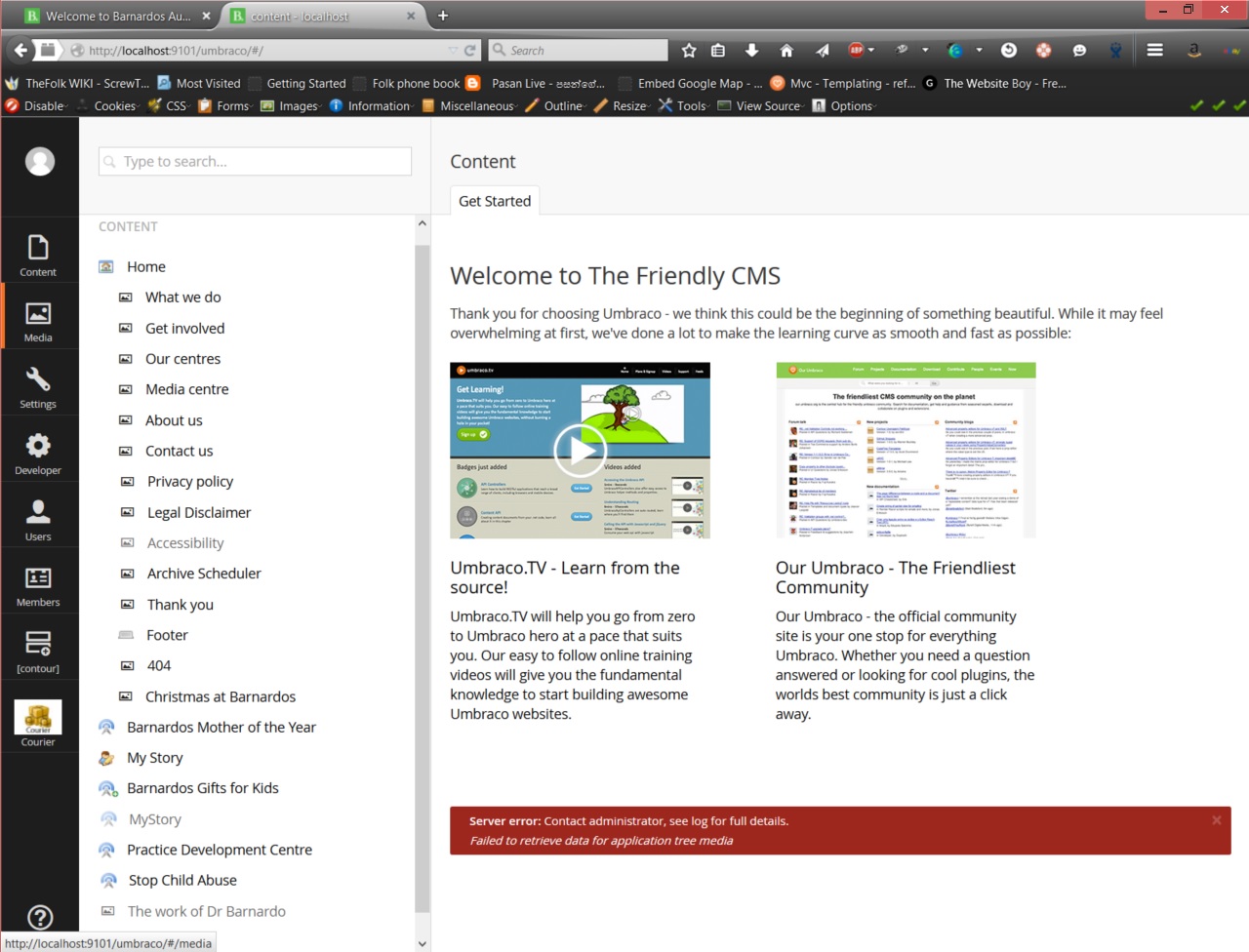Select the Archive Scheduler node
This screenshot has width=1249, height=952.
pyautogui.click(x=204, y=574)
